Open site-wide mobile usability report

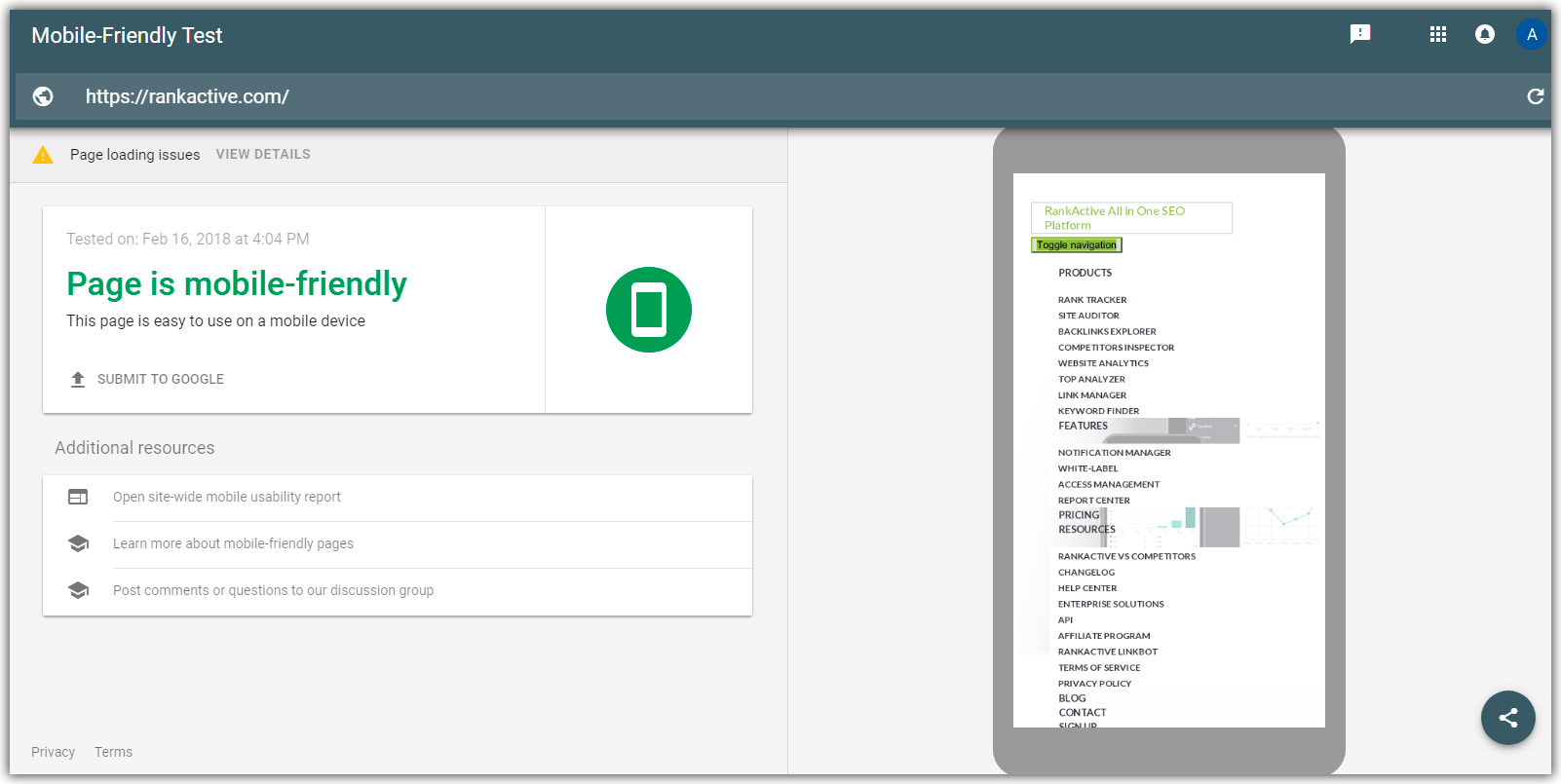(x=227, y=497)
